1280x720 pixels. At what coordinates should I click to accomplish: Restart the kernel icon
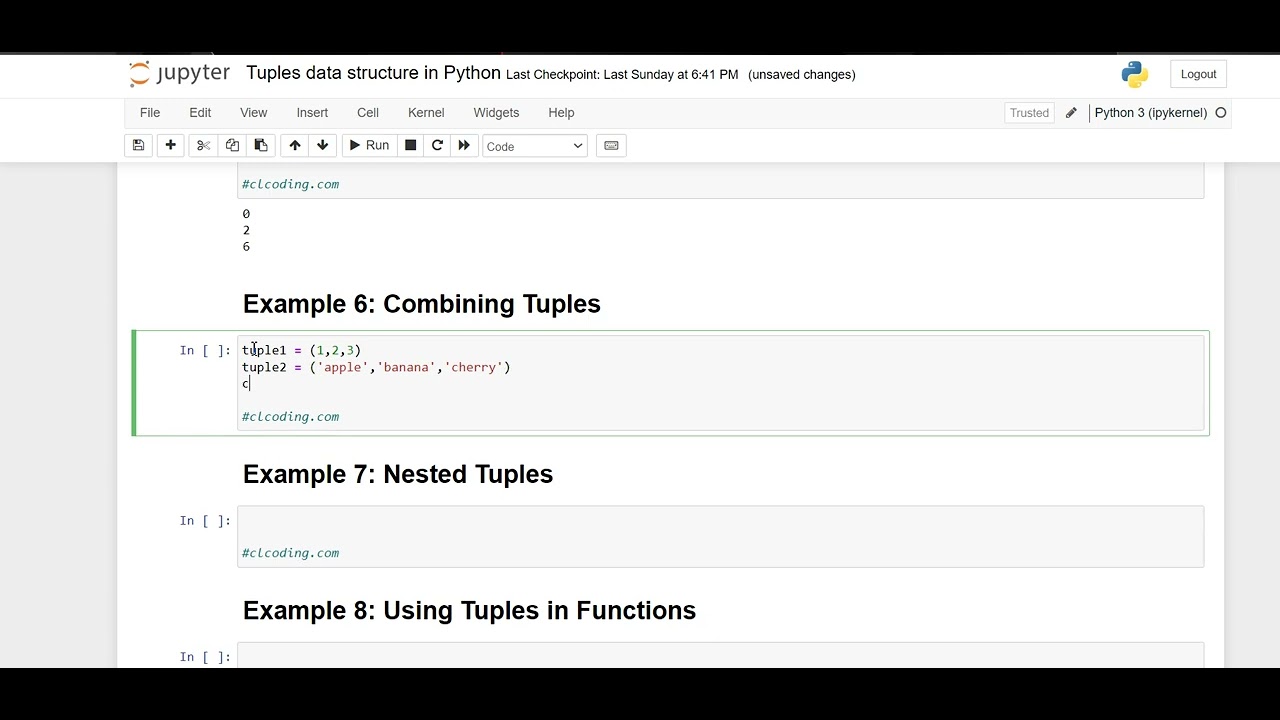(x=437, y=146)
